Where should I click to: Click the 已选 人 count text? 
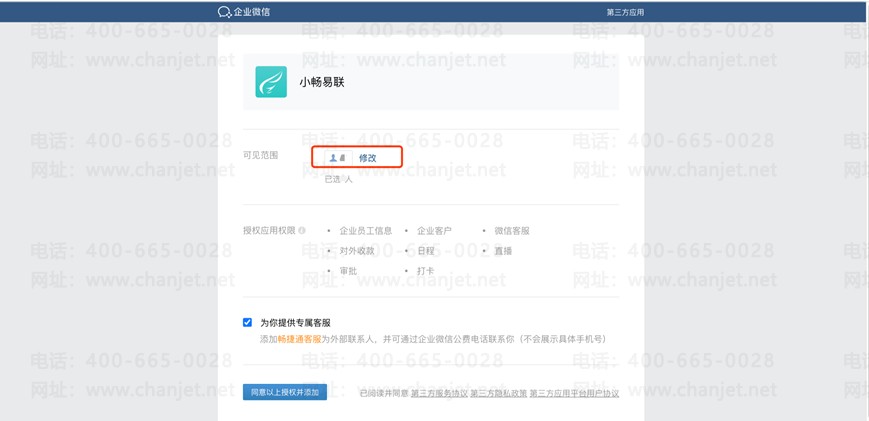339,179
